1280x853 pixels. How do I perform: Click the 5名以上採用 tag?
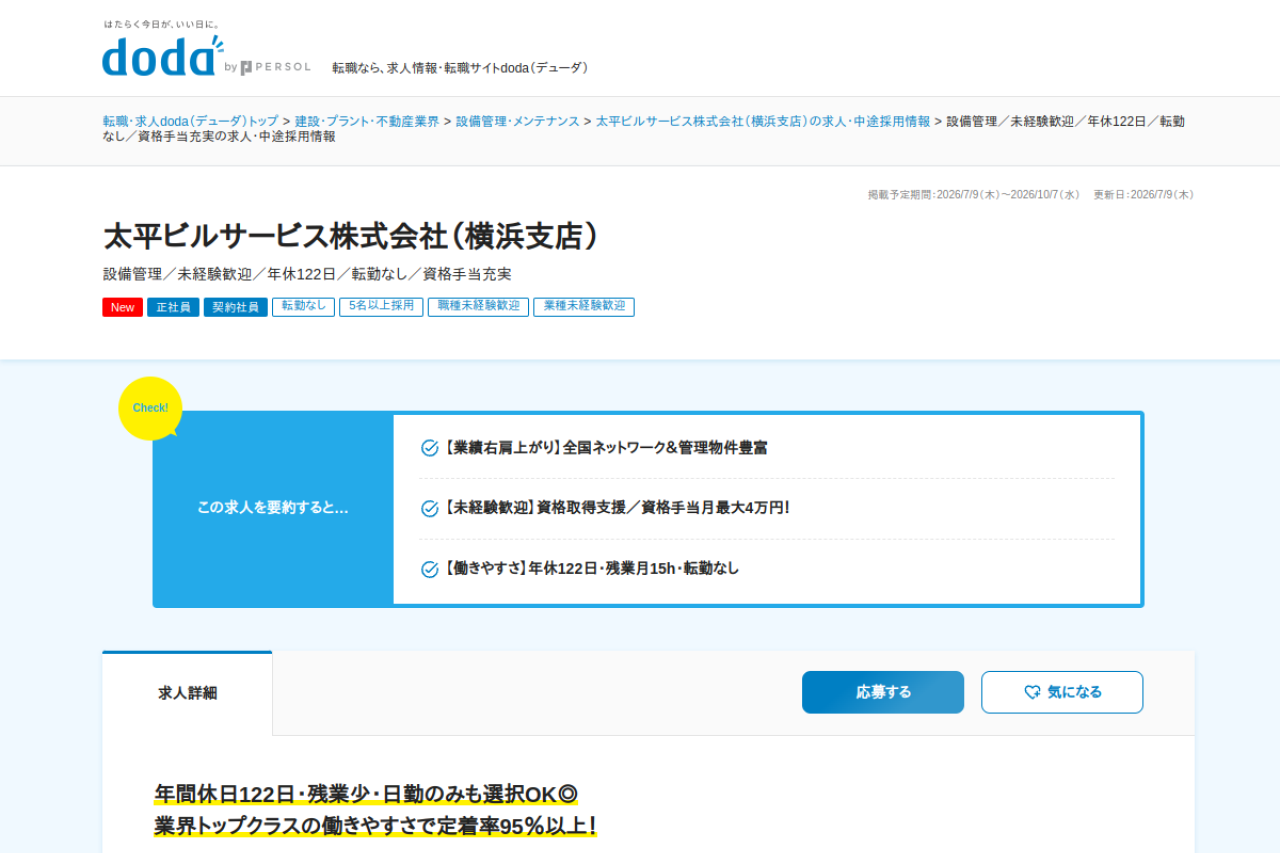(381, 307)
